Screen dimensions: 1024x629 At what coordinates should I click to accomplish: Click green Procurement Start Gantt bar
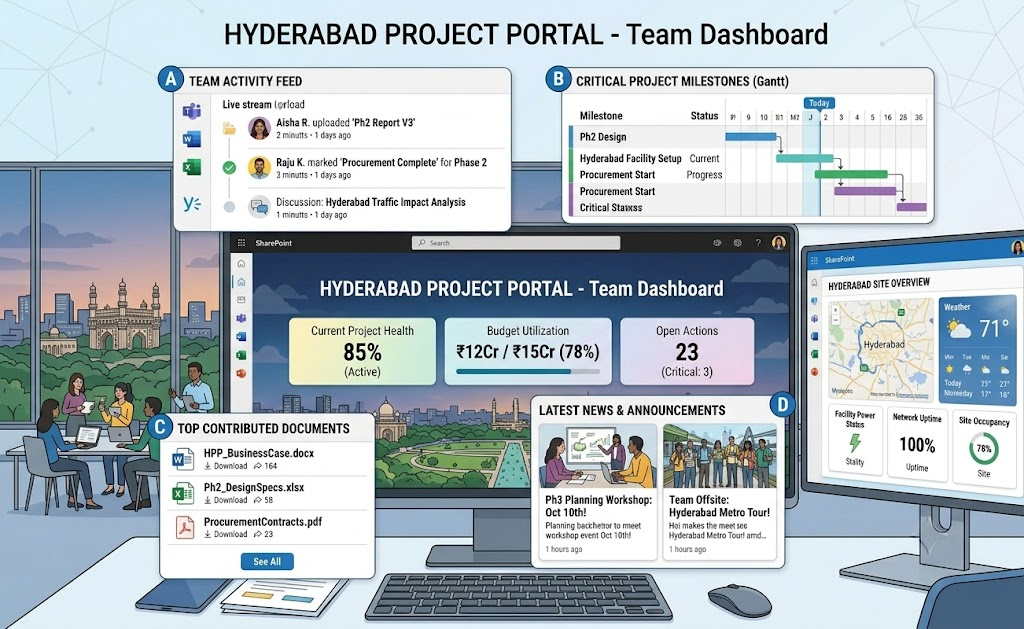point(851,174)
